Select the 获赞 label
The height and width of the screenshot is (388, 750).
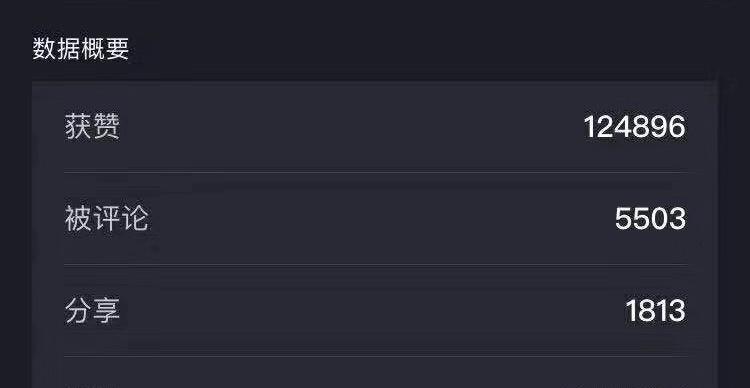pos(92,127)
